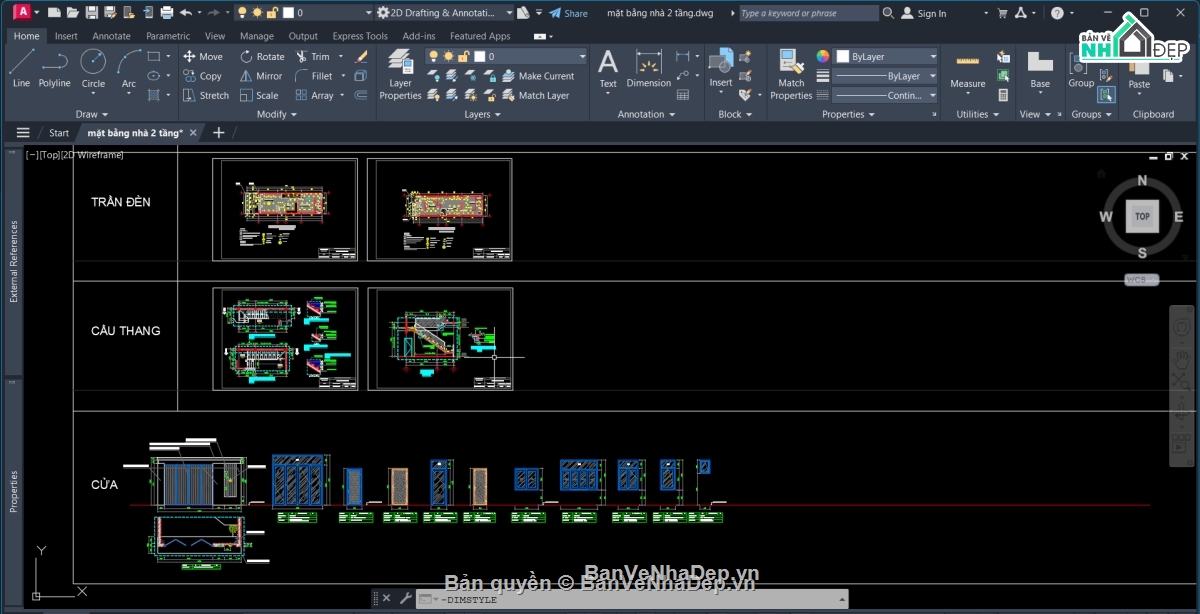
Task: Select the Dimension annotation tool
Action: 649,70
